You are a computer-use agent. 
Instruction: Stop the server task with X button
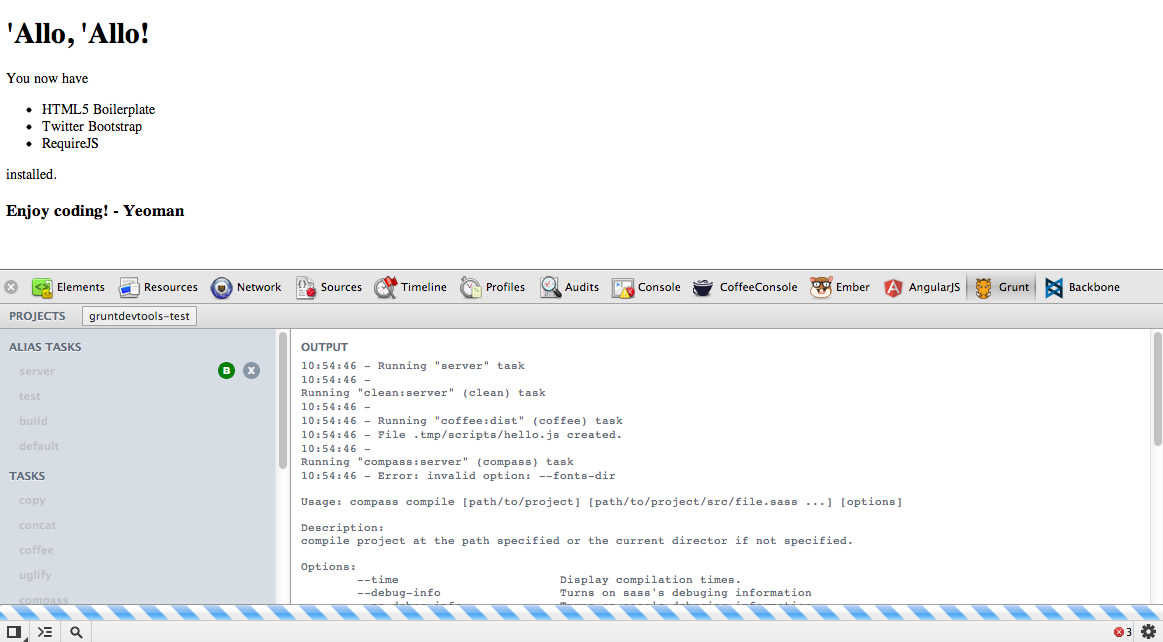tap(252, 371)
